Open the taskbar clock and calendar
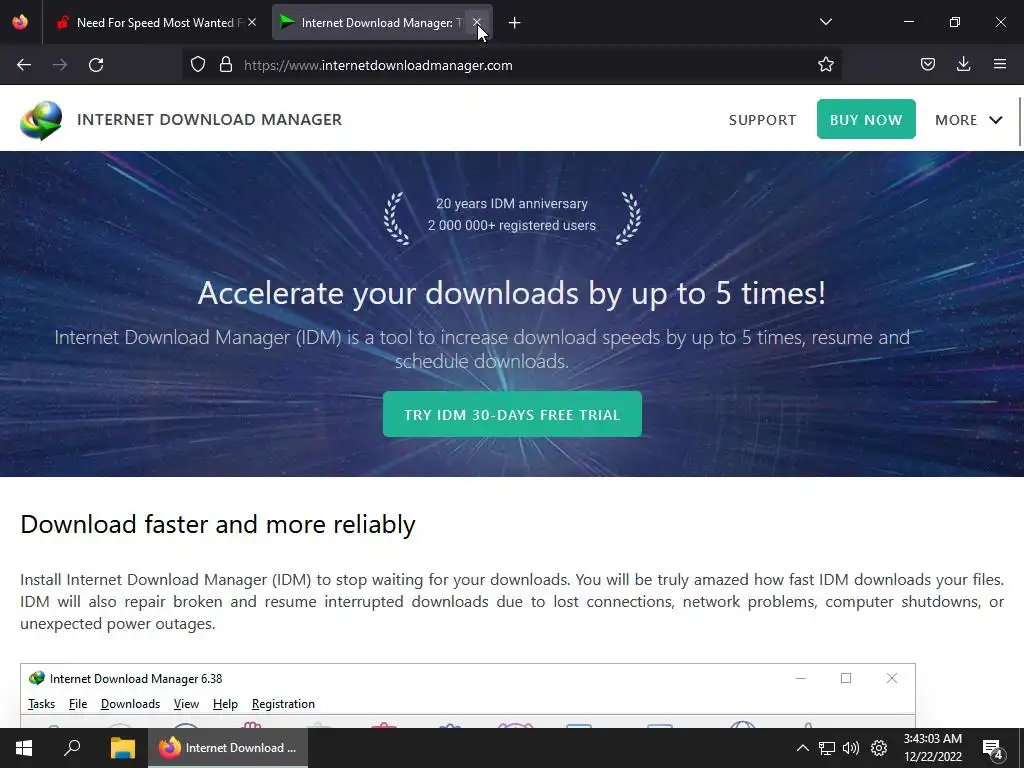Screen dimensions: 1024x768 click(933, 748)
